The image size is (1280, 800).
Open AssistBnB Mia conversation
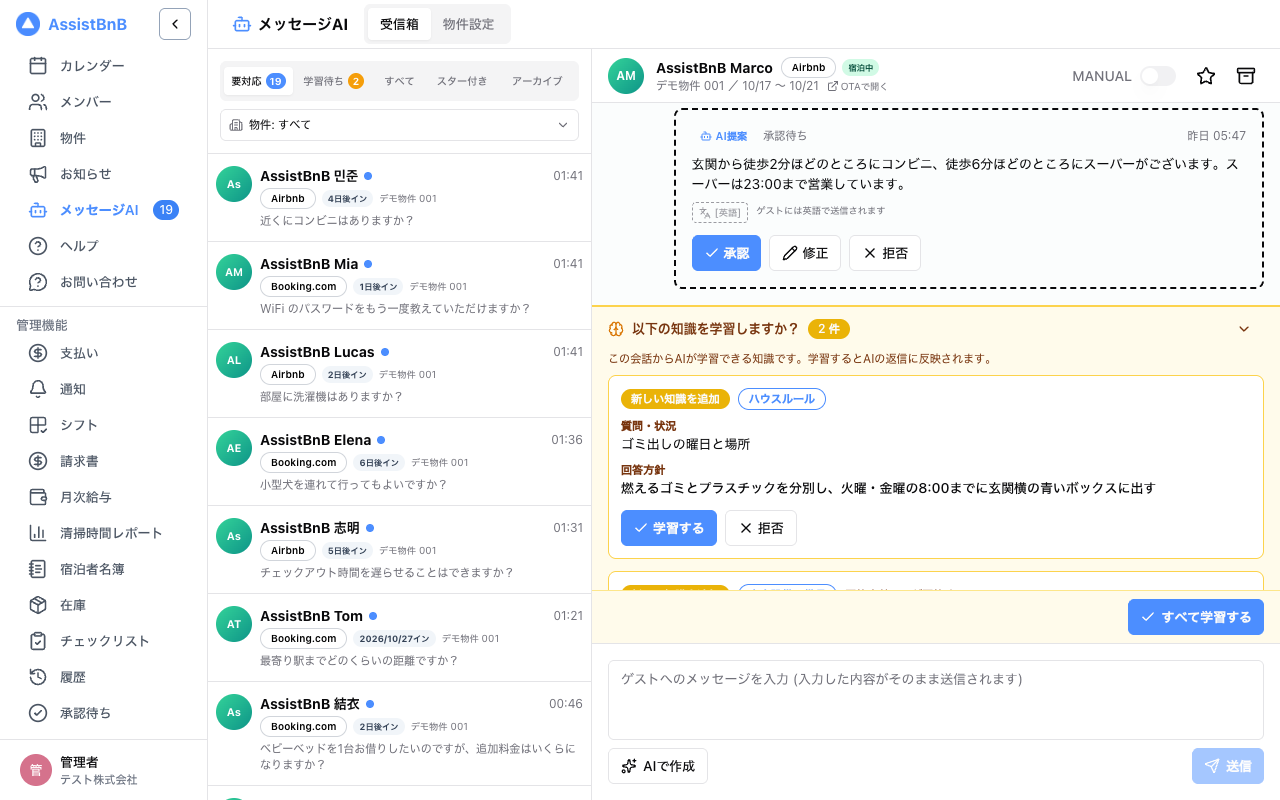coord(399,286)
